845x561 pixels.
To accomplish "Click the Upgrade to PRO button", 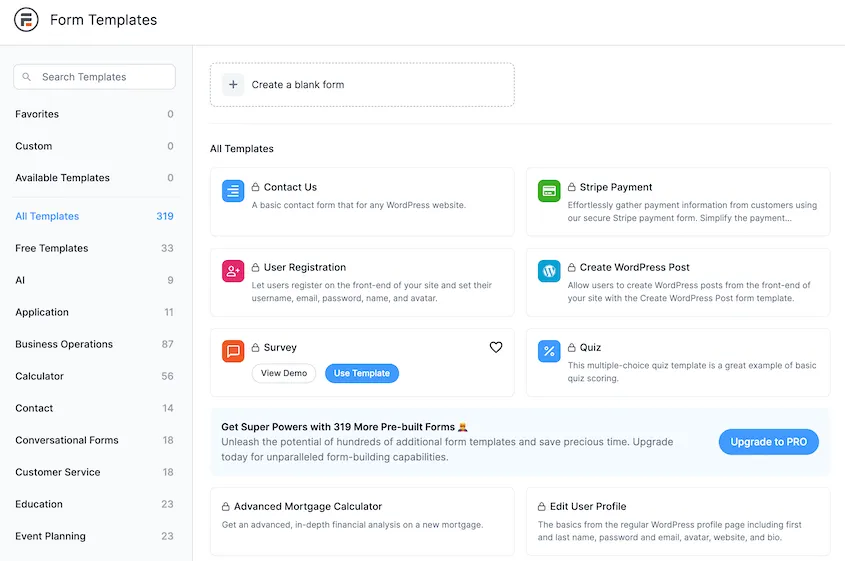I will (x=768, y=442).
